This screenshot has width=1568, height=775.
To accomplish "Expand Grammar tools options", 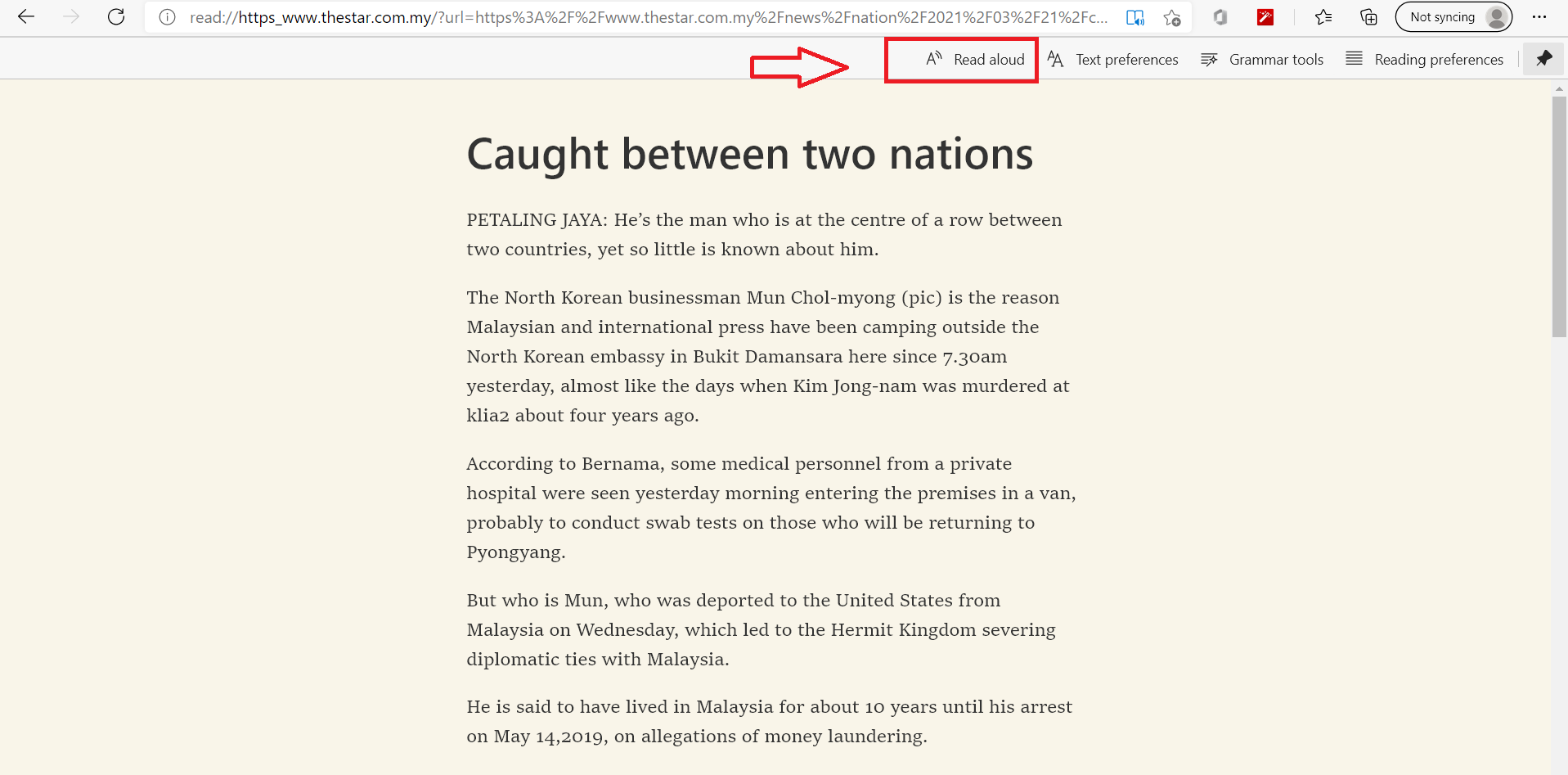I will pos(1262,60).
